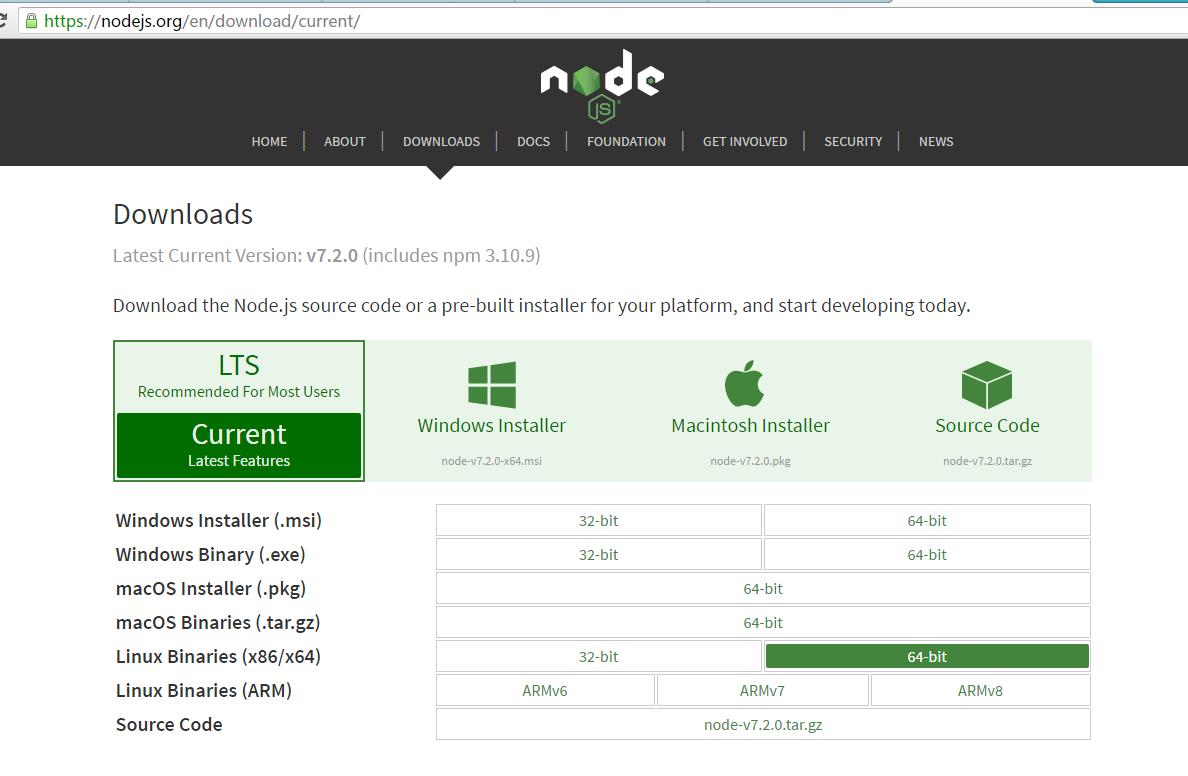Click the small node-v7.2.0.tar.gz text under Source Code
The width and height of the screenshot is (1188, 776).
[987, 461]
